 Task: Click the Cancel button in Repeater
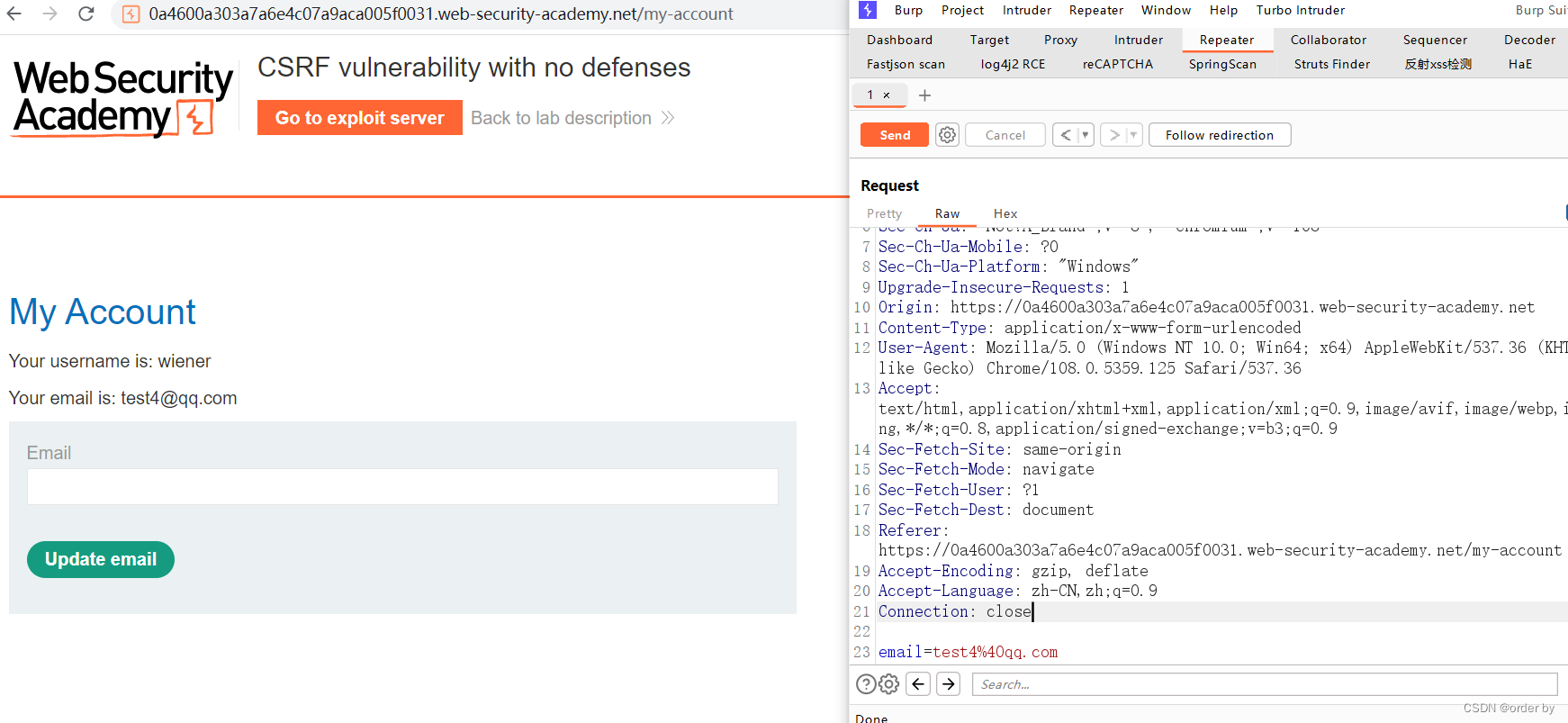[x=1005, y=135]
